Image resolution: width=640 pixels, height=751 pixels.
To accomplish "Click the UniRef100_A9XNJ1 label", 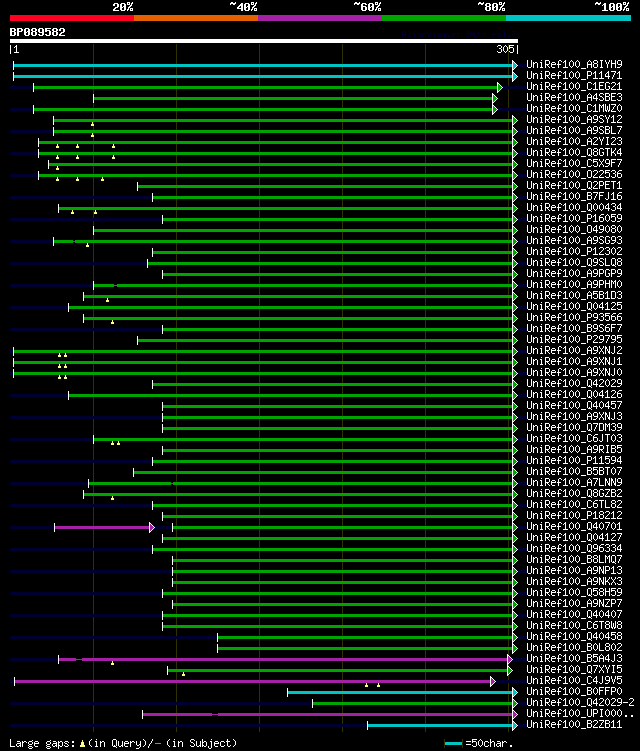I will (574, 362).
